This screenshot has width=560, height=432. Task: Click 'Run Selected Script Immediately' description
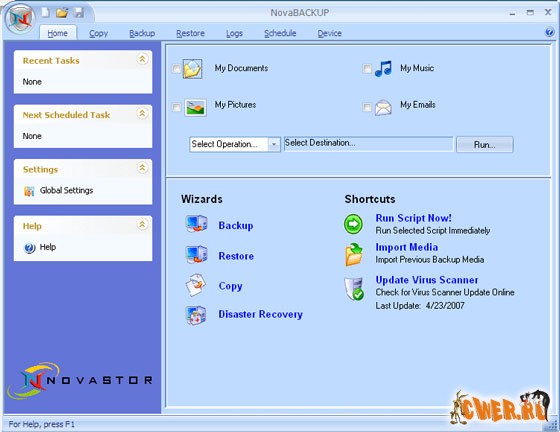(432, 231)
